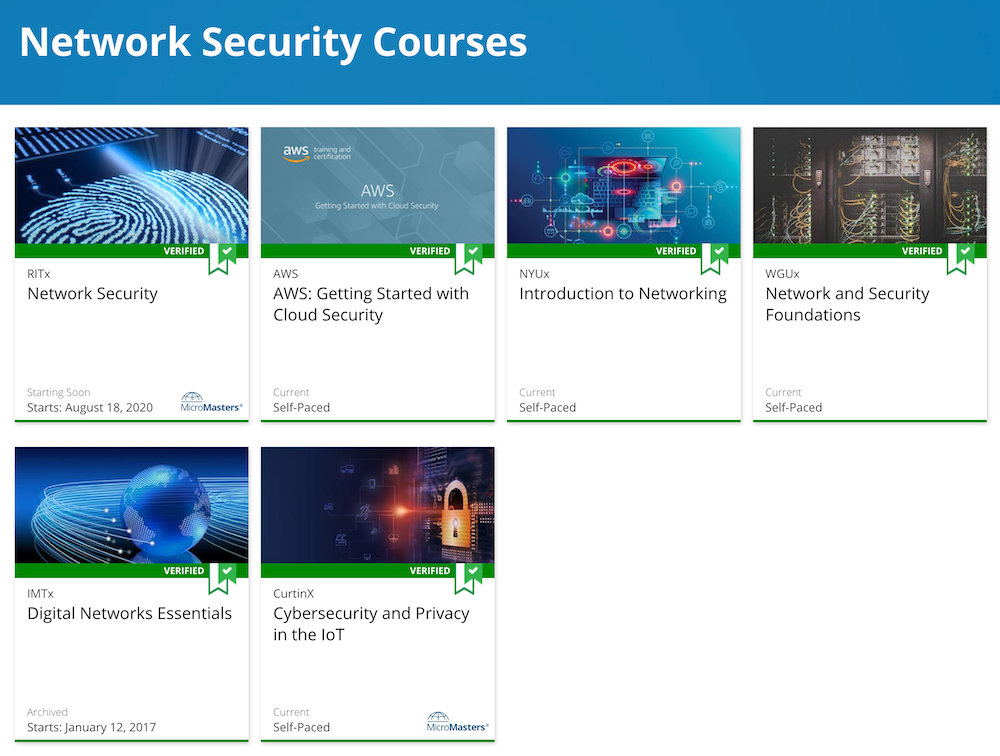Click the WGUx provider label
Screen dimensions: 1000x756
pos(782,274)
